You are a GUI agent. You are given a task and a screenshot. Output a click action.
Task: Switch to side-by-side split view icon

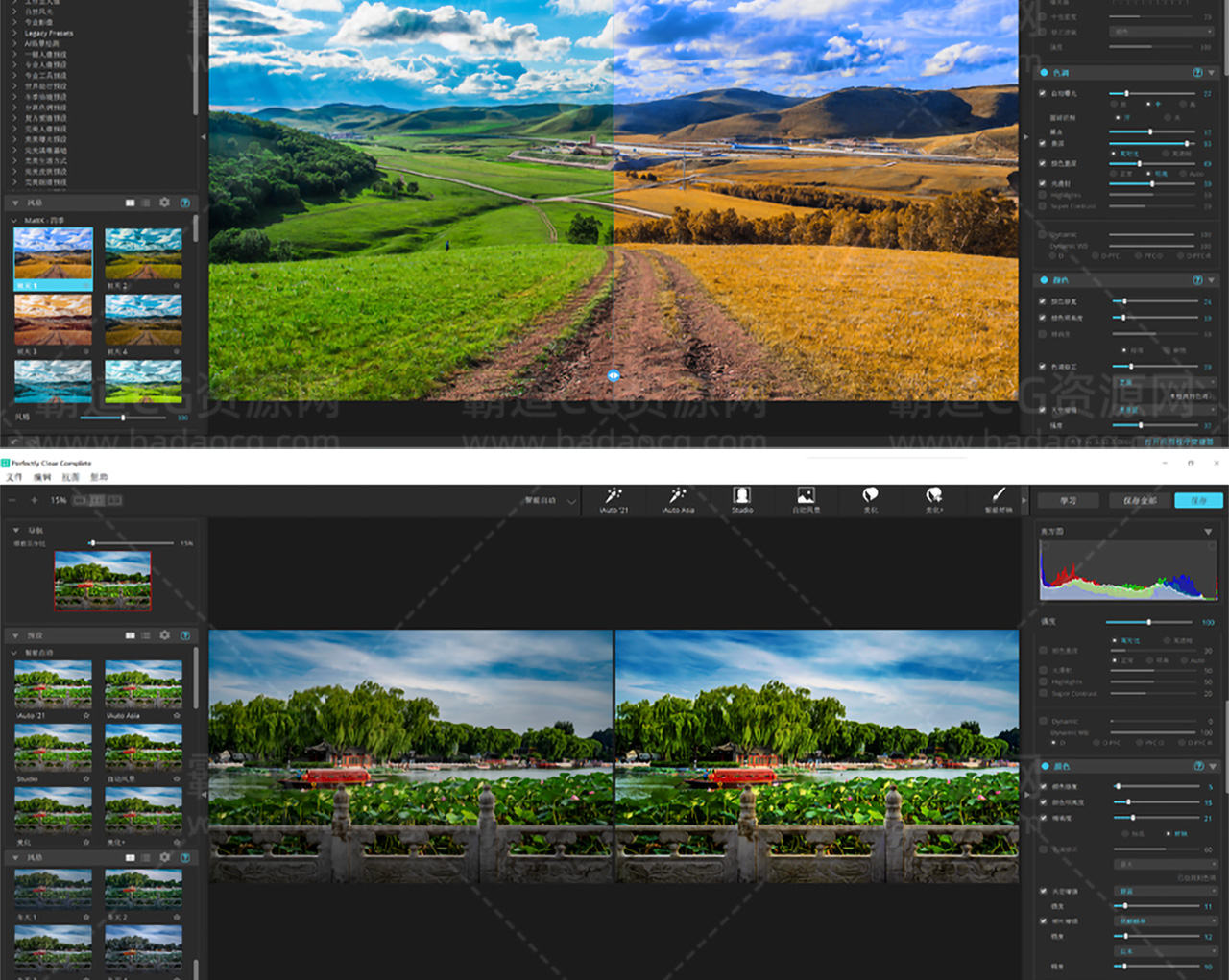point(98,500)
